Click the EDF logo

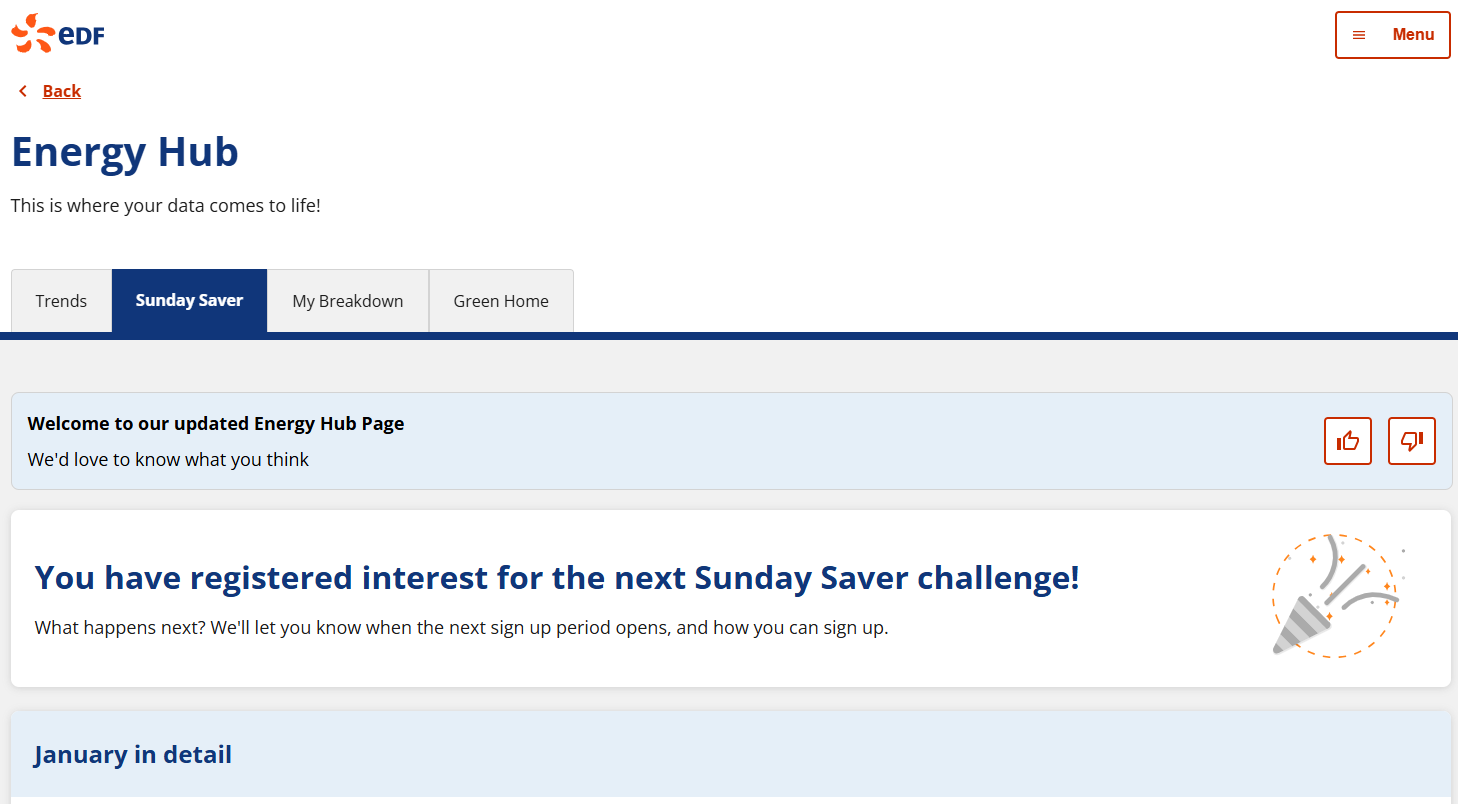coord(58,34)
